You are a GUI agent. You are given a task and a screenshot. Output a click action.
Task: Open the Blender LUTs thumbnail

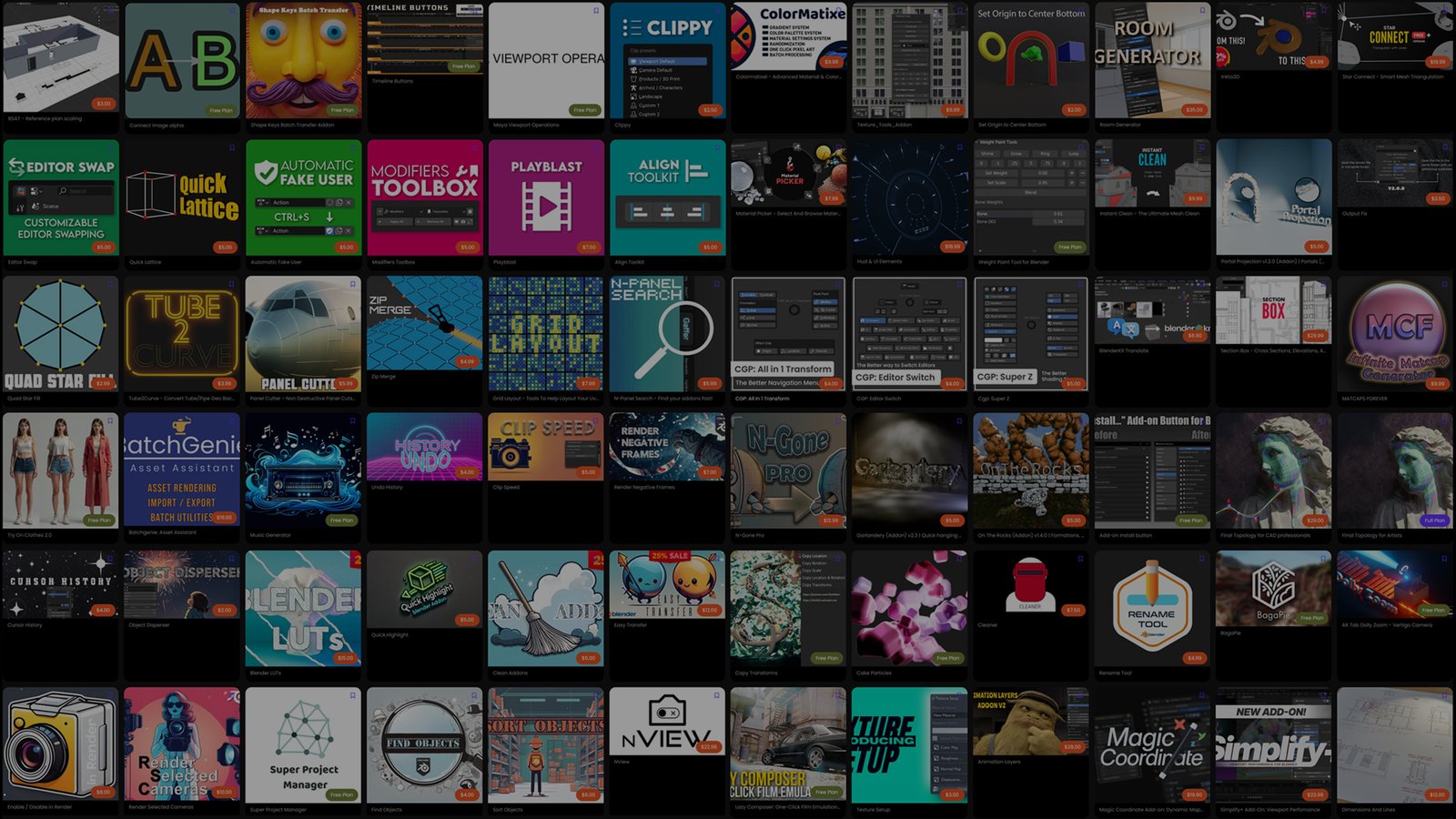(x=303, y=607)
